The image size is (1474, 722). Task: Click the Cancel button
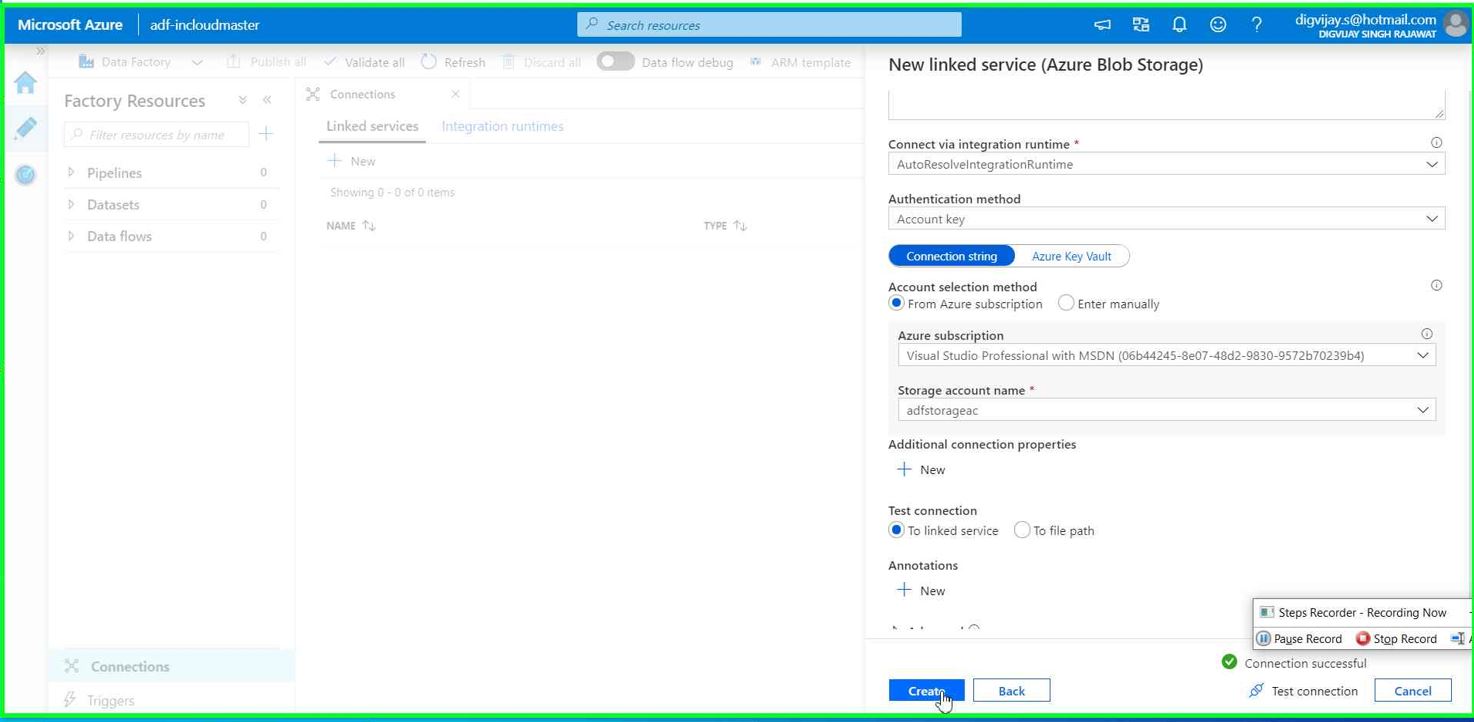(x=1412, y=691)
